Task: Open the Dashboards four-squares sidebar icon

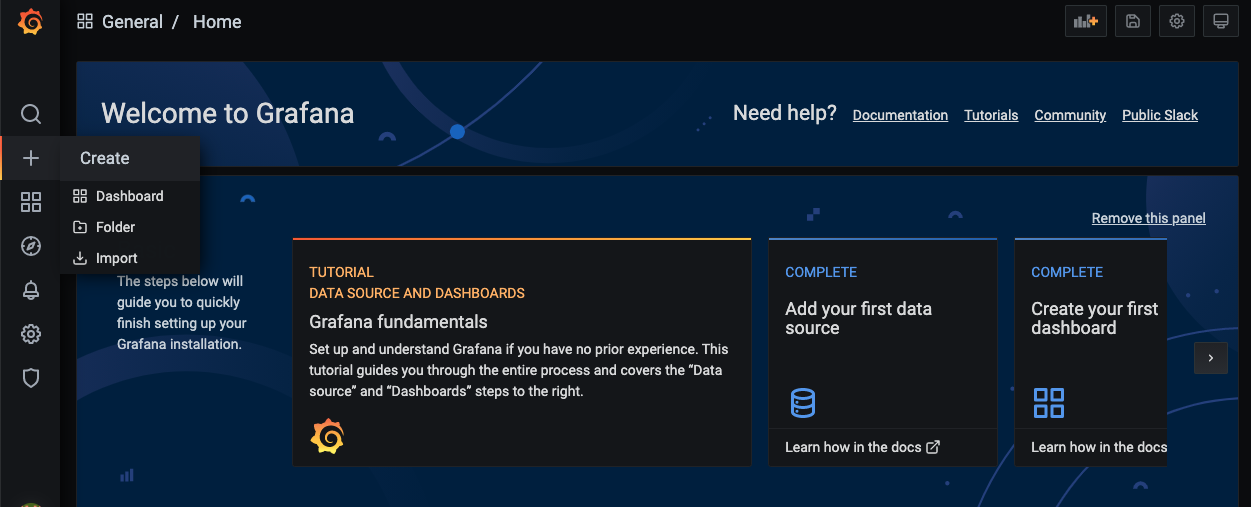Action: tap(31, 203)
